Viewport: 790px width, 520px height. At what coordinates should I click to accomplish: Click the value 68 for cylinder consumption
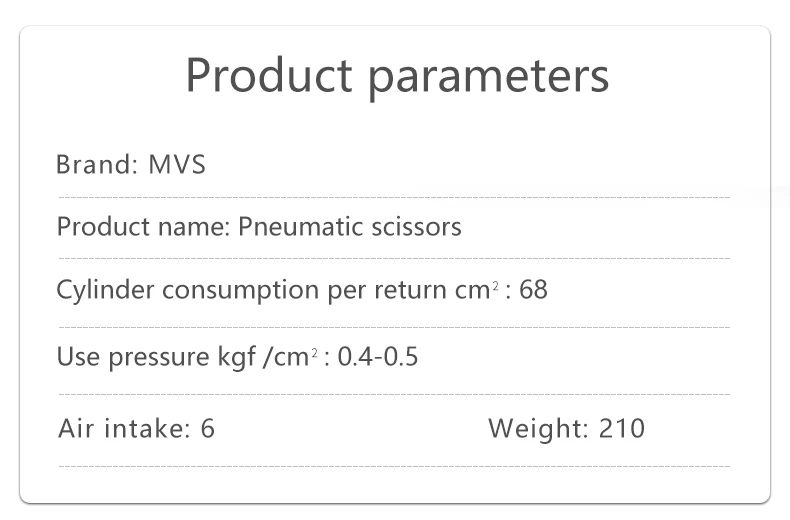click(533, 290)
